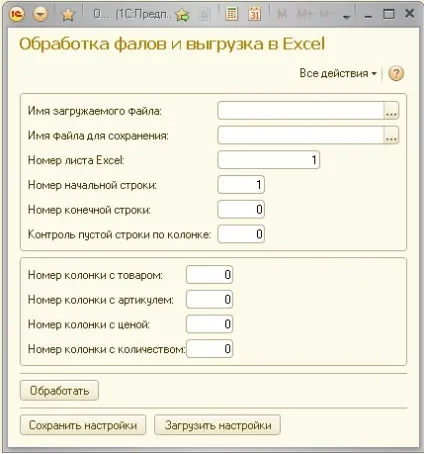Add to favorites with star-arrow icon
The width and height of the screenshot is (424, 454).
[x=182, y=15]
